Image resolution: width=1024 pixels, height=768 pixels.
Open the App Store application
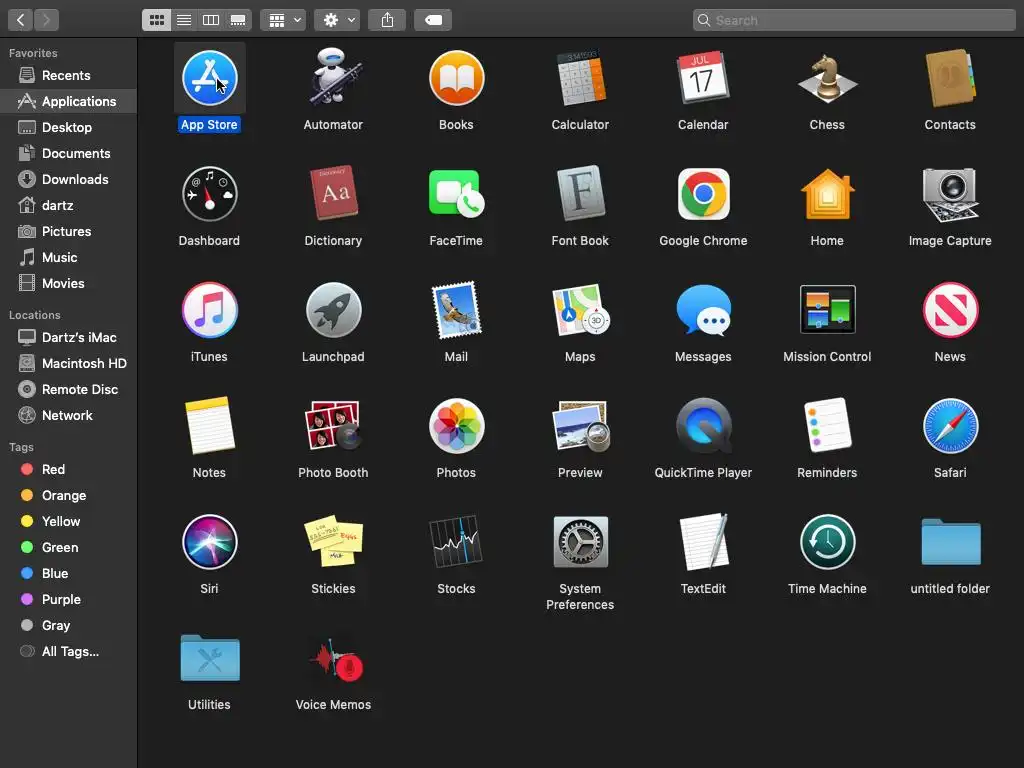[x=210, y=78]
